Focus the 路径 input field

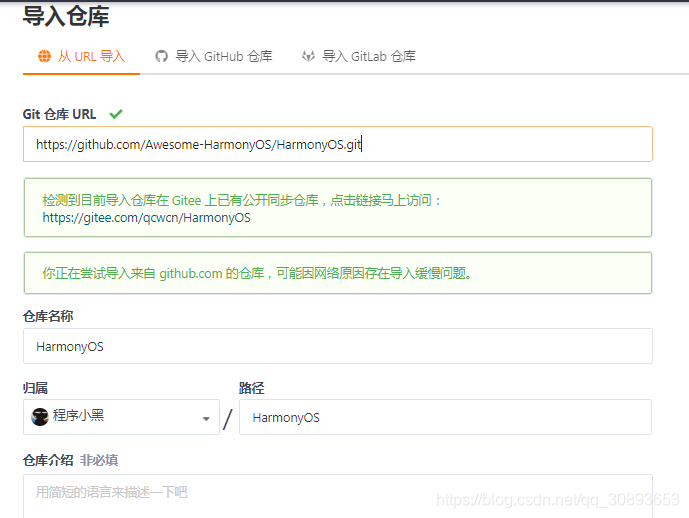(445, 417)
